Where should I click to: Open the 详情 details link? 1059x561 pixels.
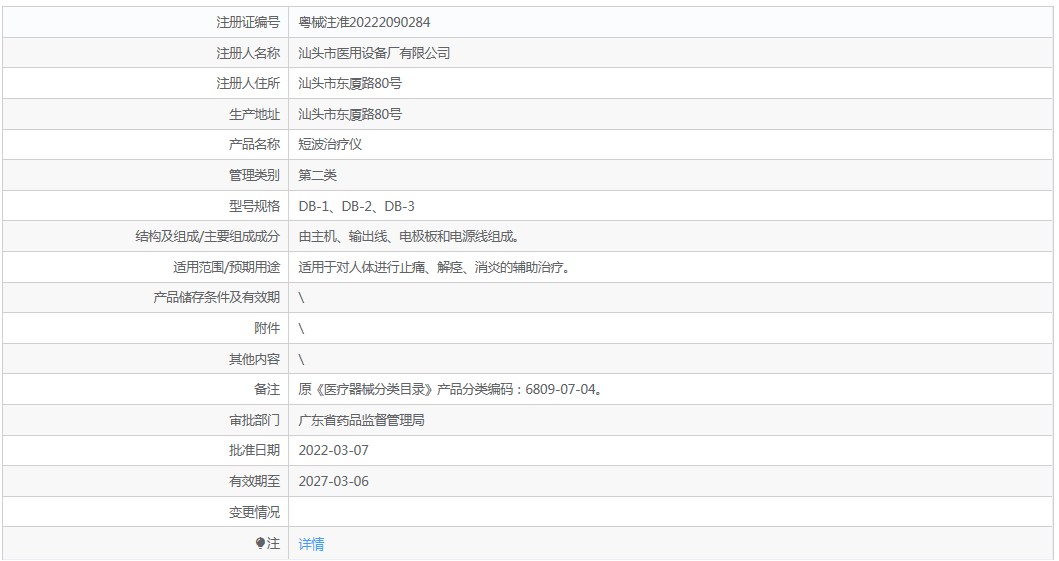[311, 544]
